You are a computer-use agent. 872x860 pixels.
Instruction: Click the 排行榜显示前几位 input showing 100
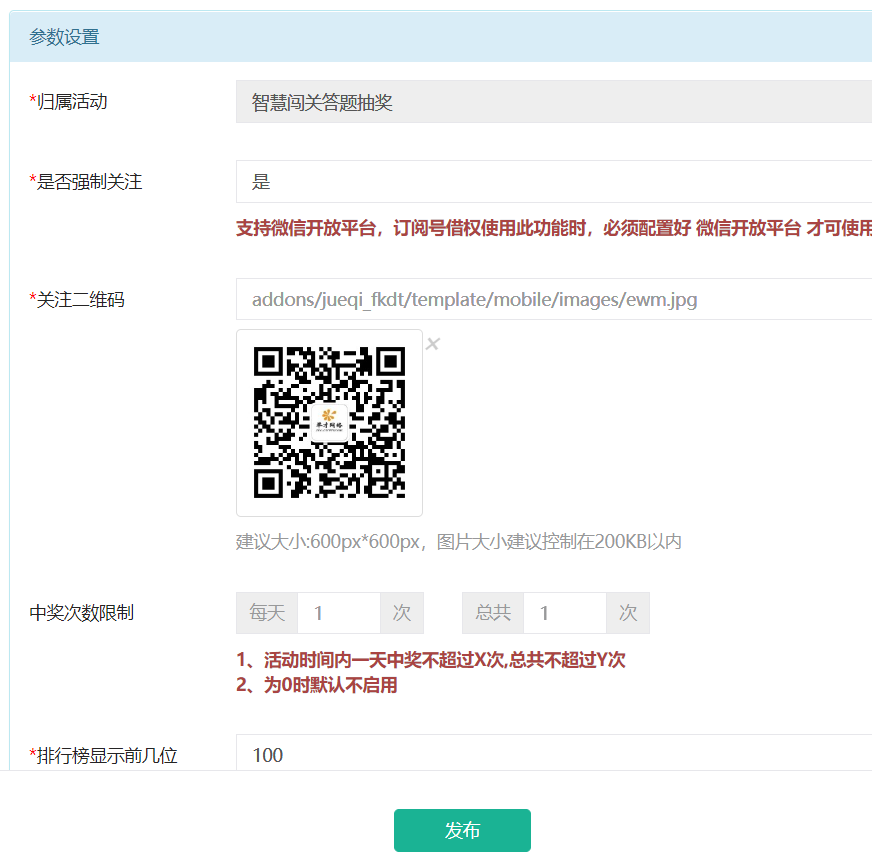[x=554, y=754]
